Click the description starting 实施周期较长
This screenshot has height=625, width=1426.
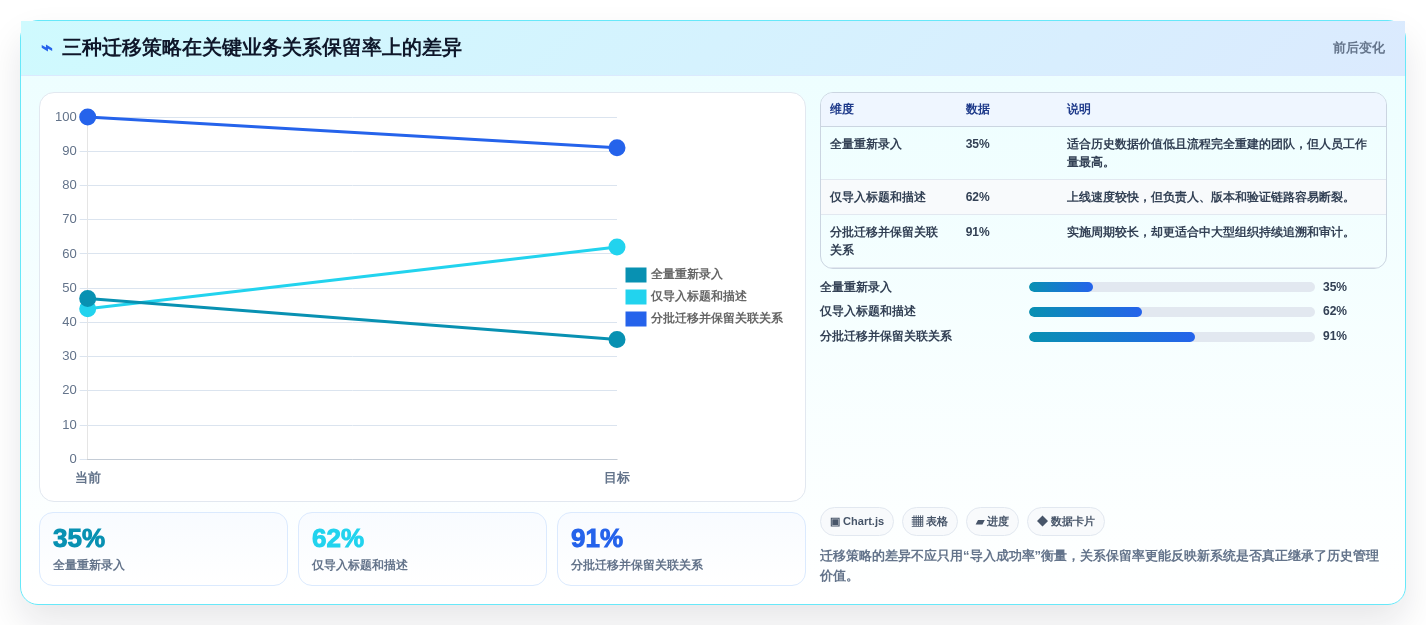(x=1211, y=232)
